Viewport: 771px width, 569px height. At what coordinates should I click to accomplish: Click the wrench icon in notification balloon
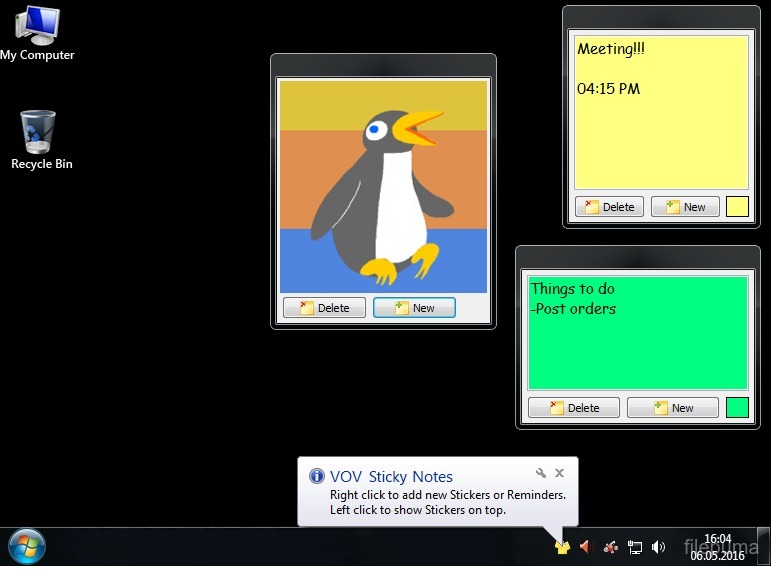541,473
